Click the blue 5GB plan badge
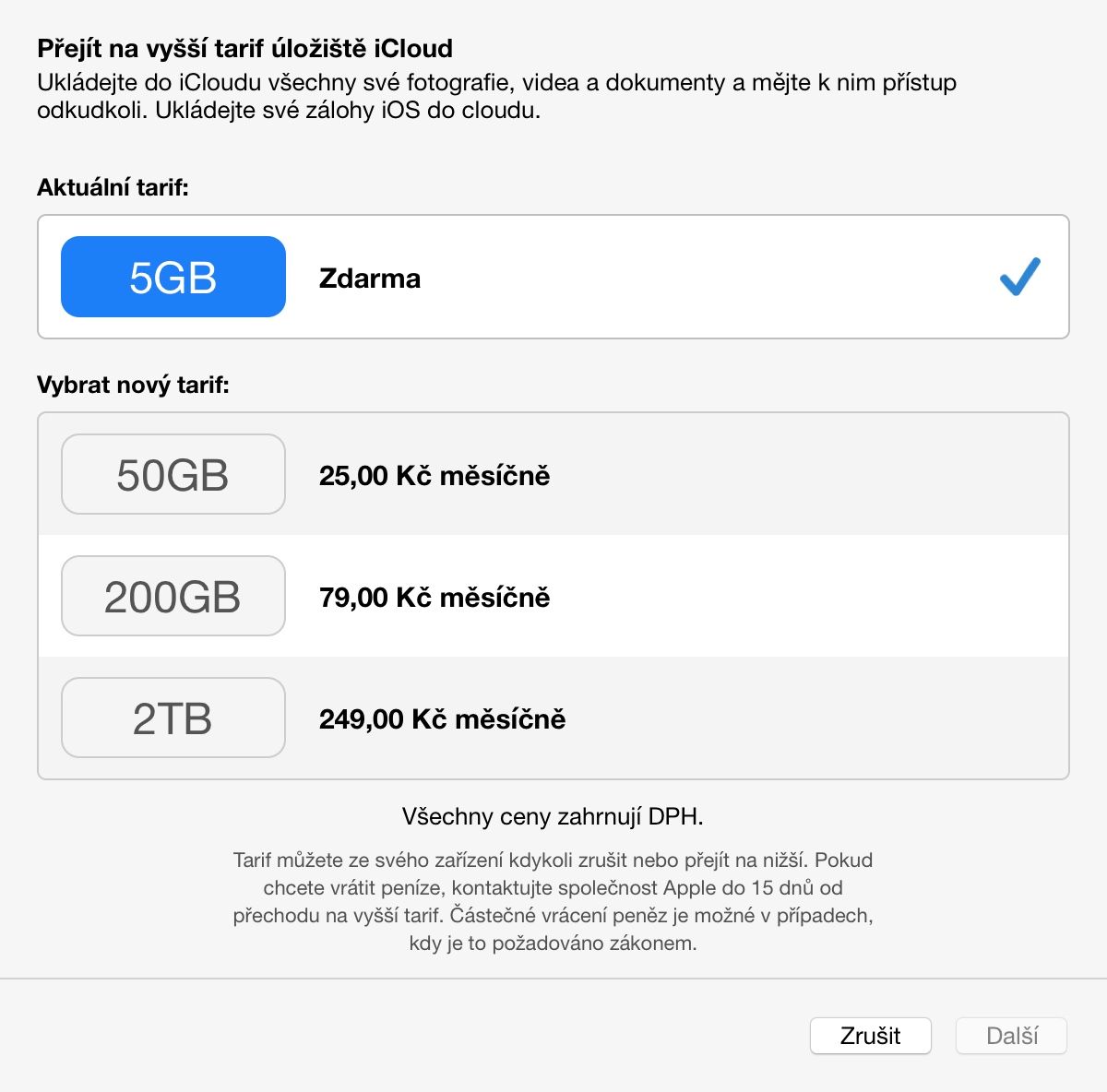The image size is (1107, 1092). tap(173, 277)
